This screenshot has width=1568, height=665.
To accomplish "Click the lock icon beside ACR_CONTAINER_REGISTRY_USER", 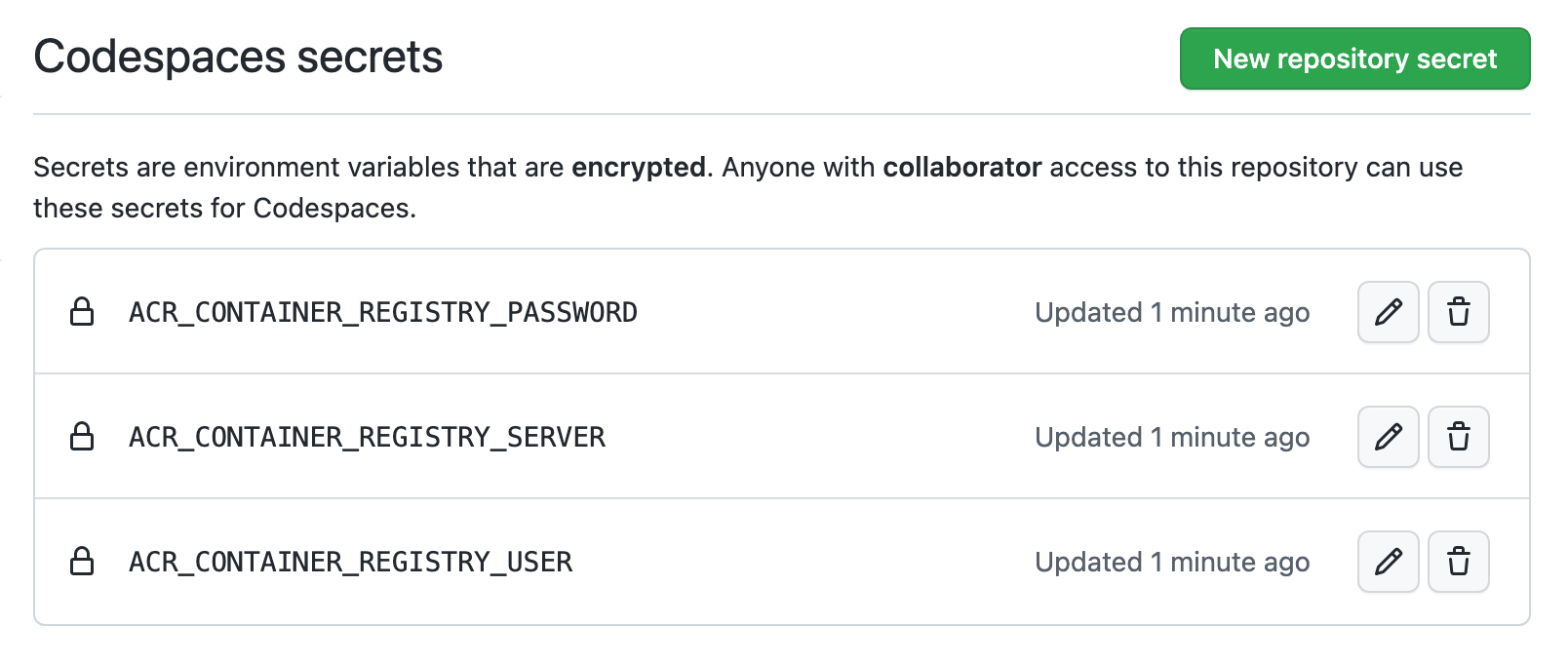I will [x=84, y=562].
